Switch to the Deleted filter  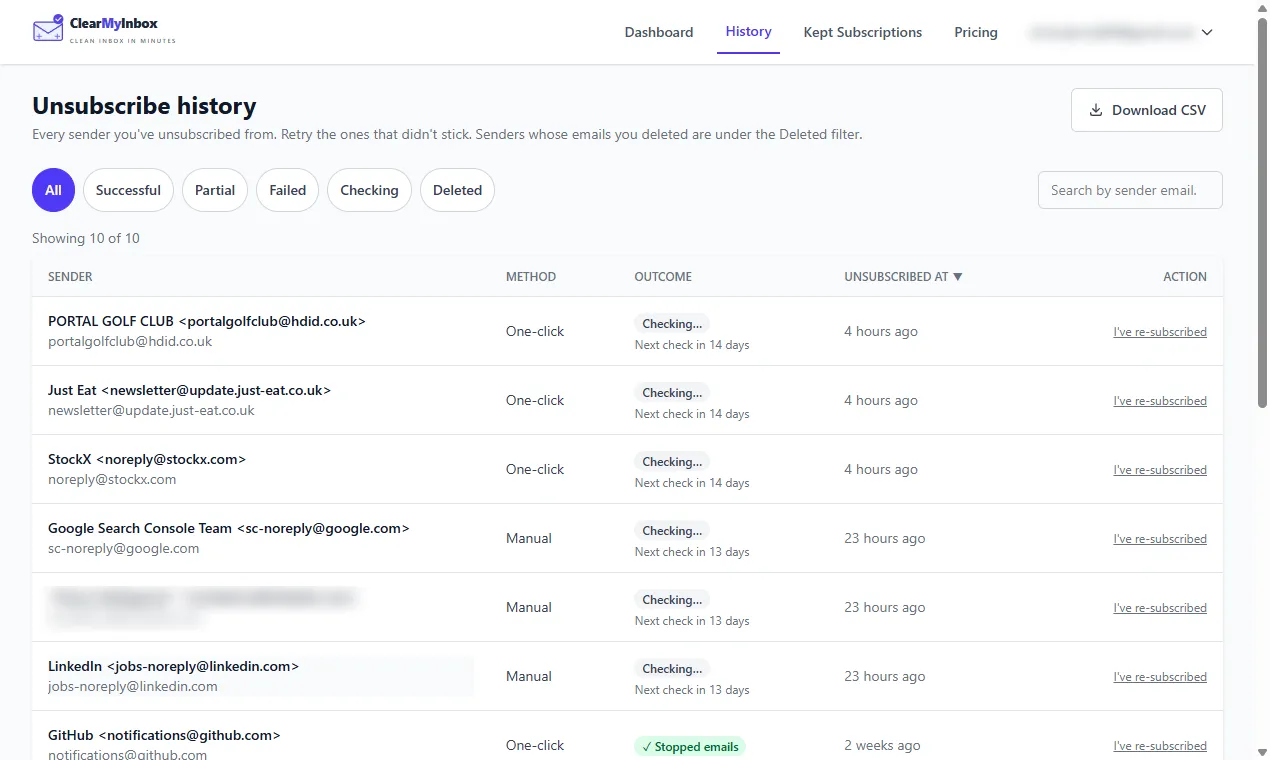pos(457,190)
